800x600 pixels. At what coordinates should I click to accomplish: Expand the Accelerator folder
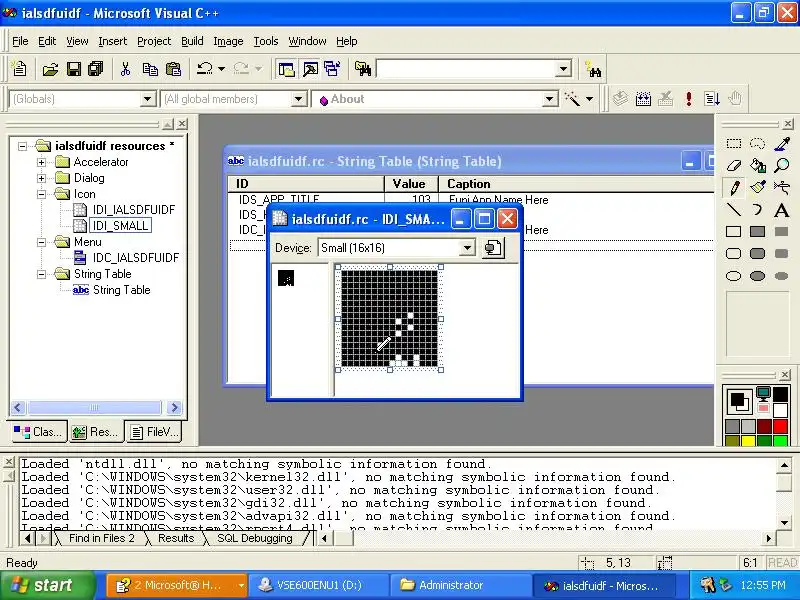coord(41,162)
